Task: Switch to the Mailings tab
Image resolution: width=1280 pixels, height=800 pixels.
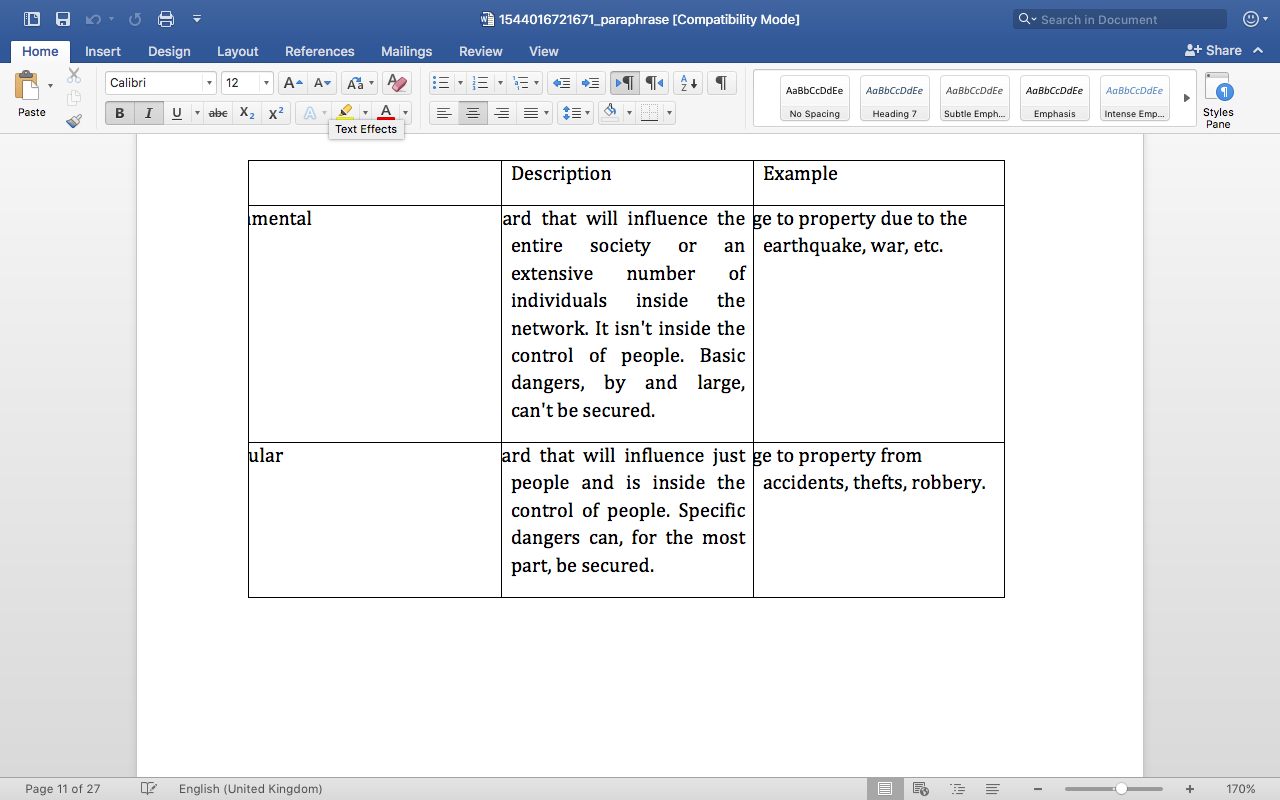Action: coord(407,51)
